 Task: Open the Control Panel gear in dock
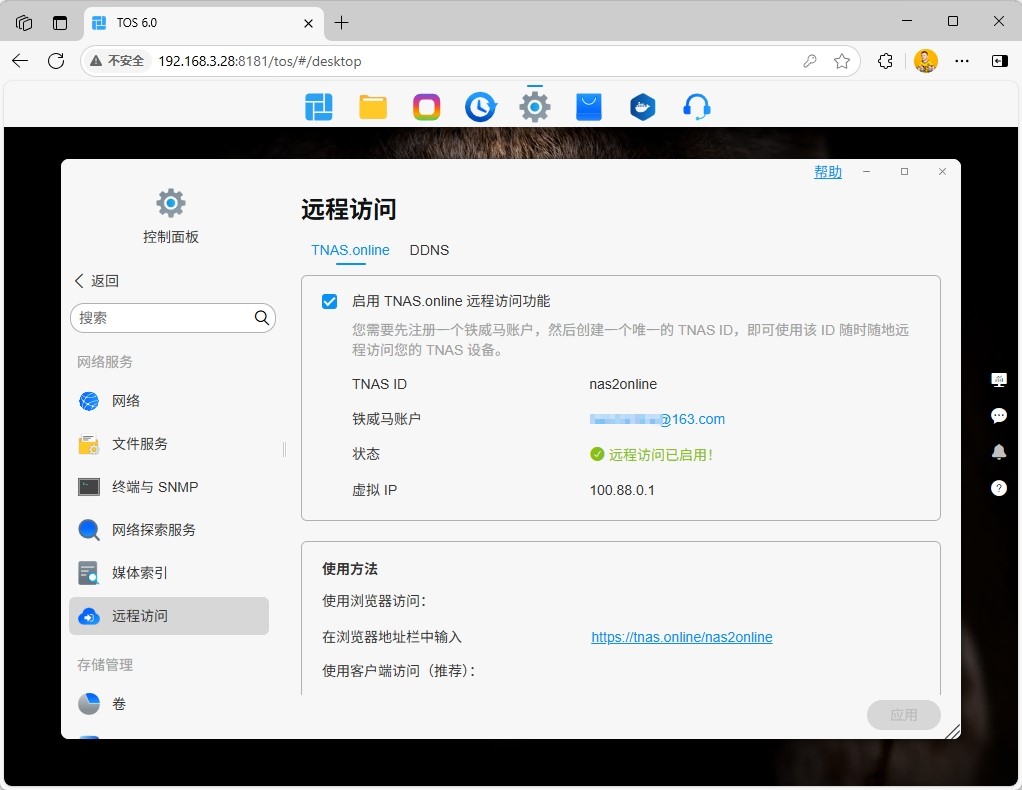pyautogui.click(x=534, y=107)
